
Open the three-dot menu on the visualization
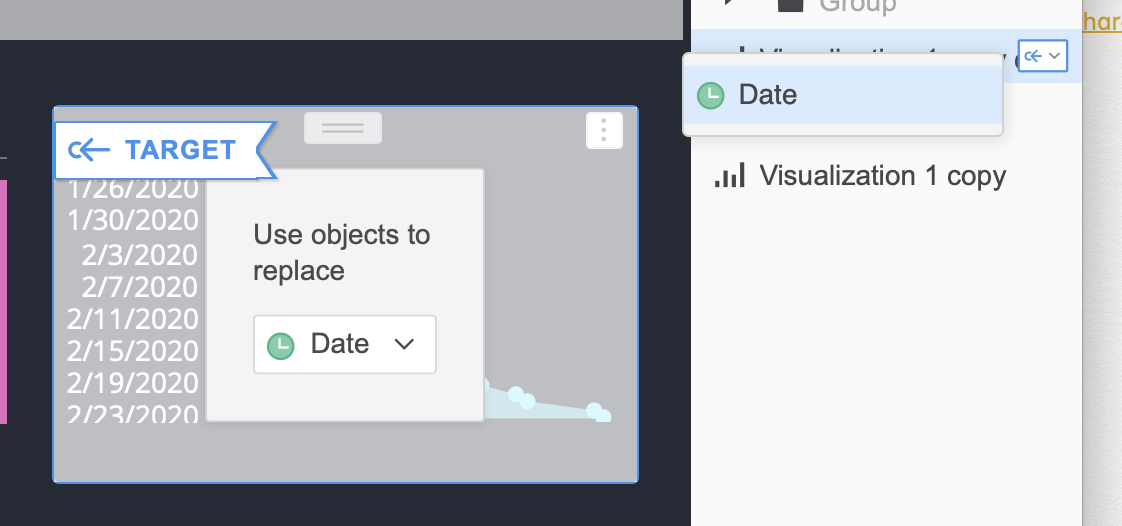604,130
